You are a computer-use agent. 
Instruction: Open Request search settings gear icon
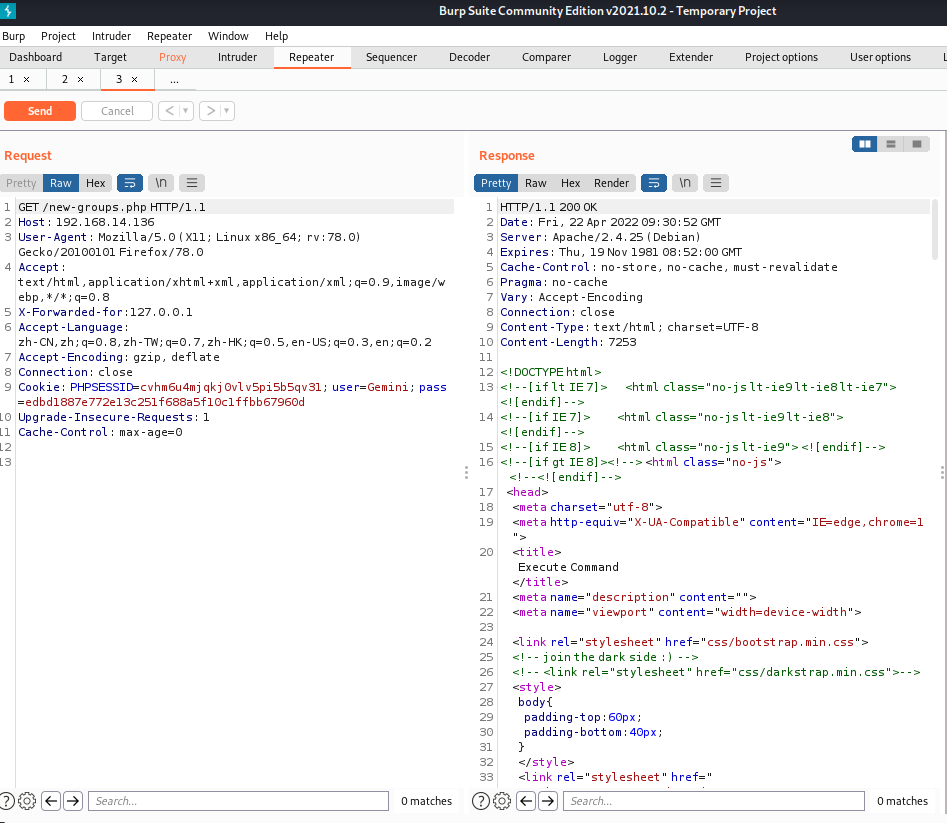point(27,801)
